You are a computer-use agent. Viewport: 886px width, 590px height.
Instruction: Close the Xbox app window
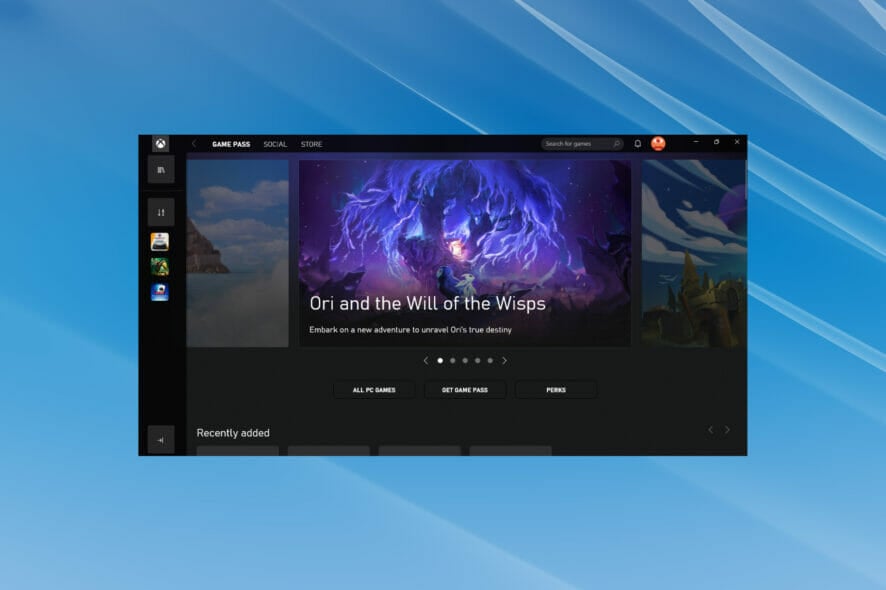pos(737,142)
